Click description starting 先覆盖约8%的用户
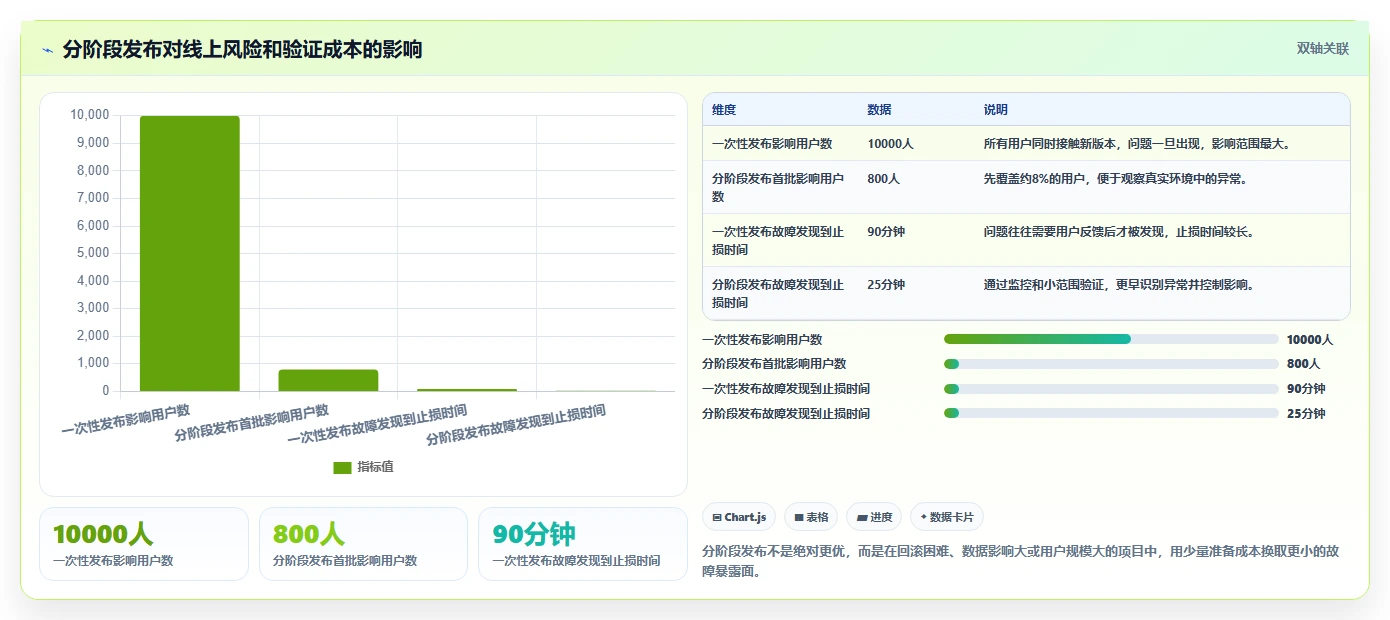 tap(1116, 179)
